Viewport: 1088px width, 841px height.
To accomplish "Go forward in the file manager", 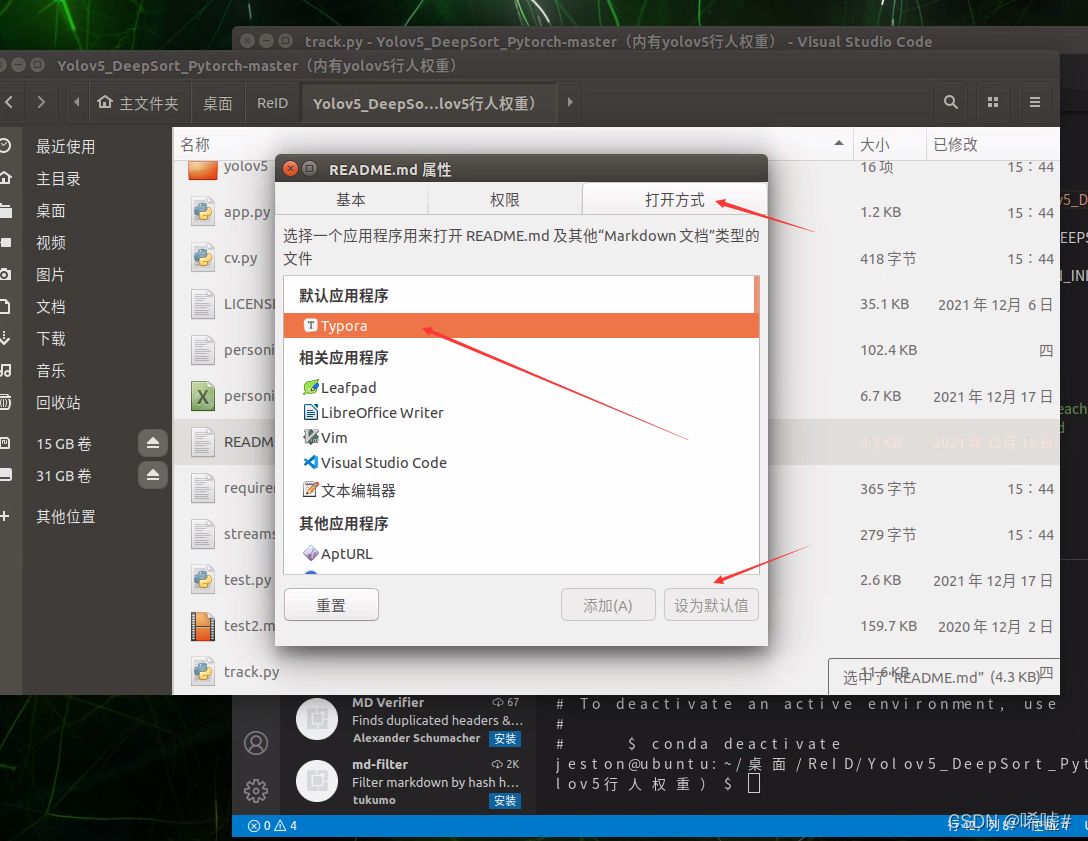I will tap(41, 102).
